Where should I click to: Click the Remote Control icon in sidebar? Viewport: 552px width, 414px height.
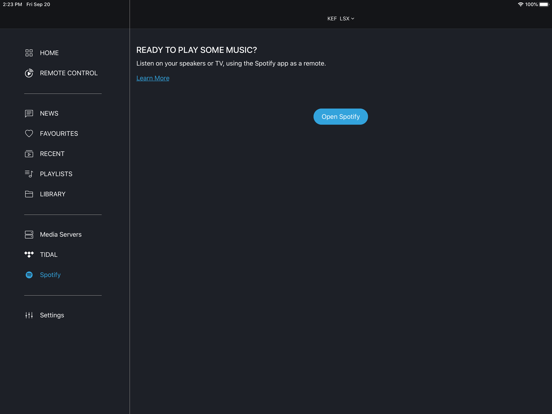point(29,73)
